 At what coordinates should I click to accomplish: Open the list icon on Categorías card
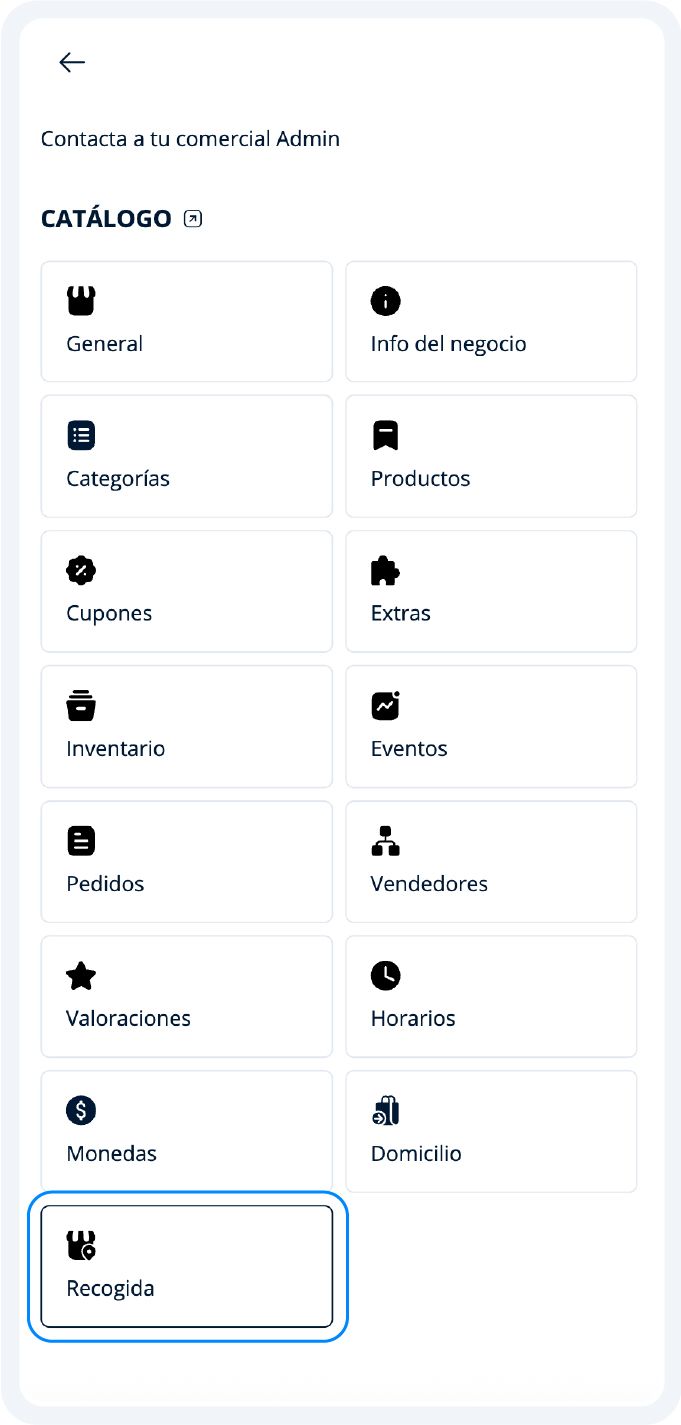click(81, 435)
